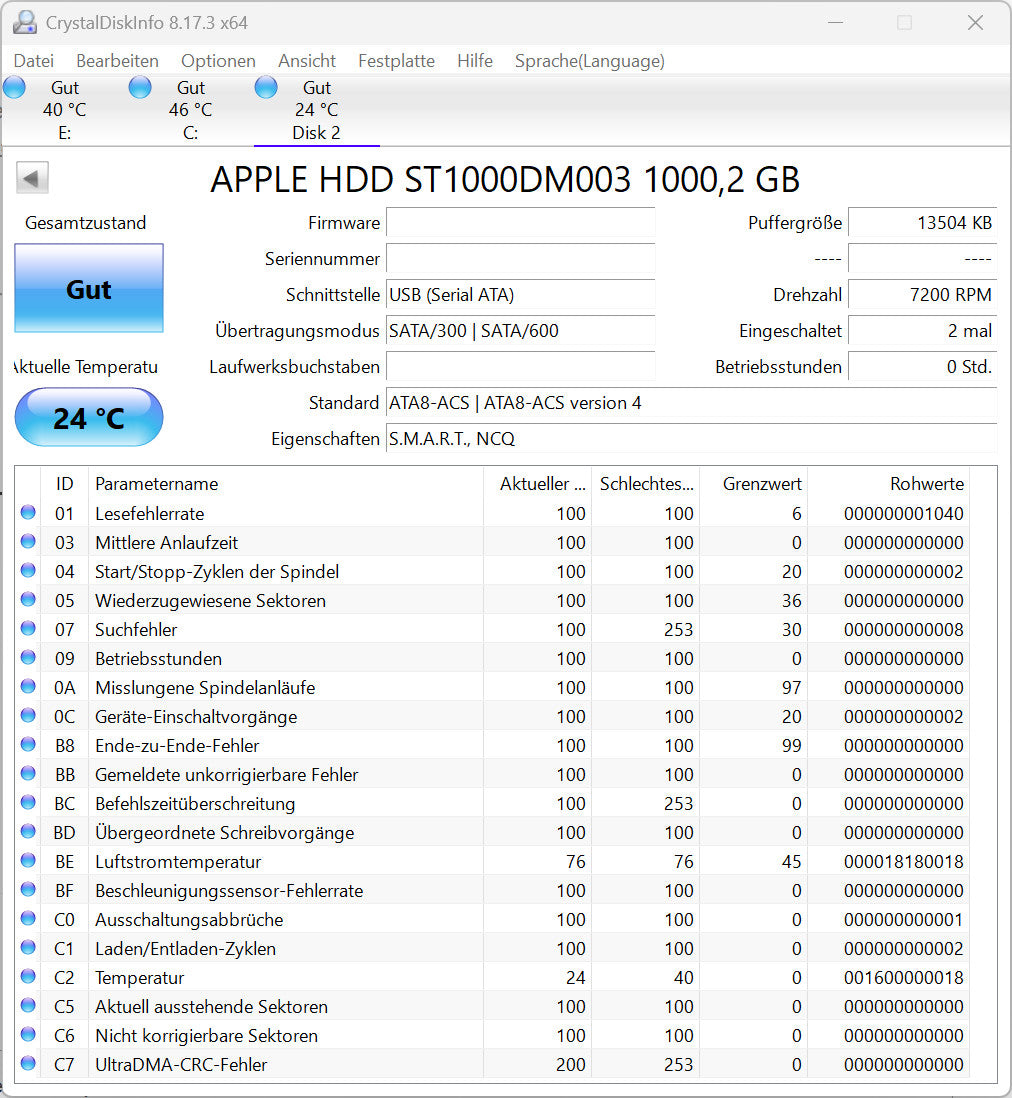Image resolution: width=1012 pixels, height=1098 pixels.
Task: Open the Hilfe menu
Action: pos(474,61)
